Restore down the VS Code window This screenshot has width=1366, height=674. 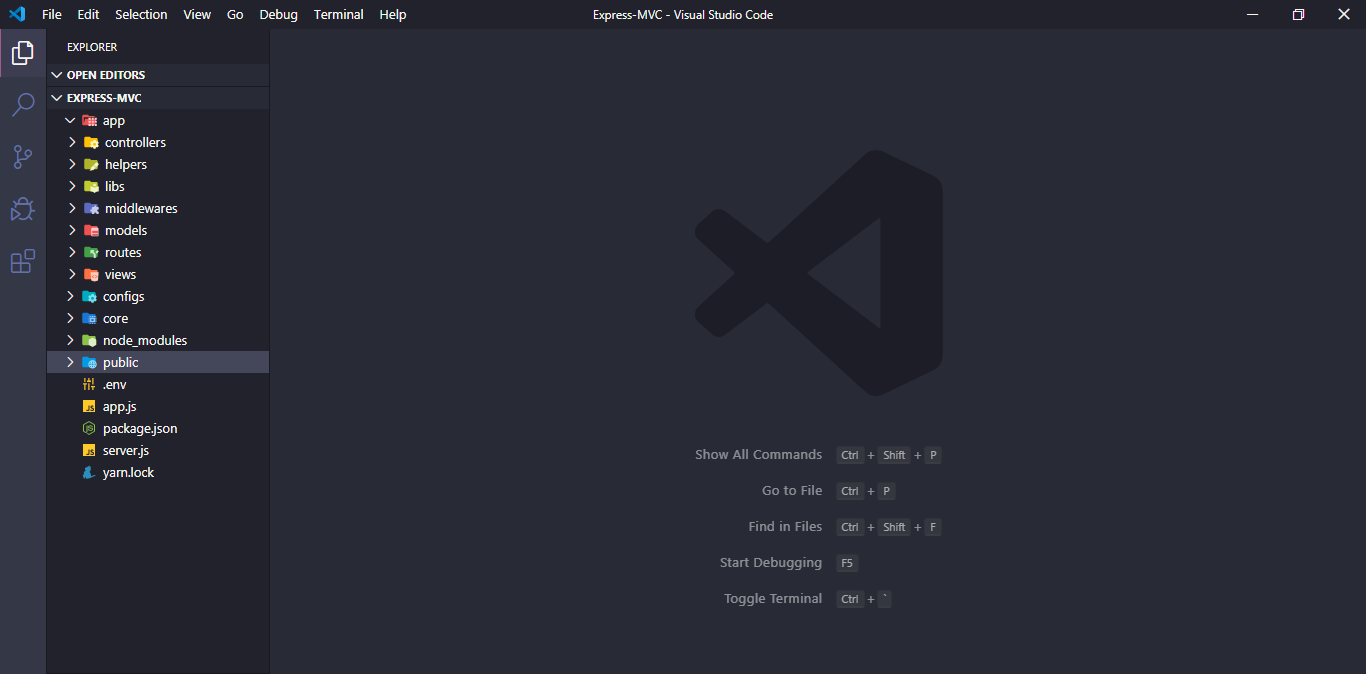pyautogui.click(x=1298, y=14)
